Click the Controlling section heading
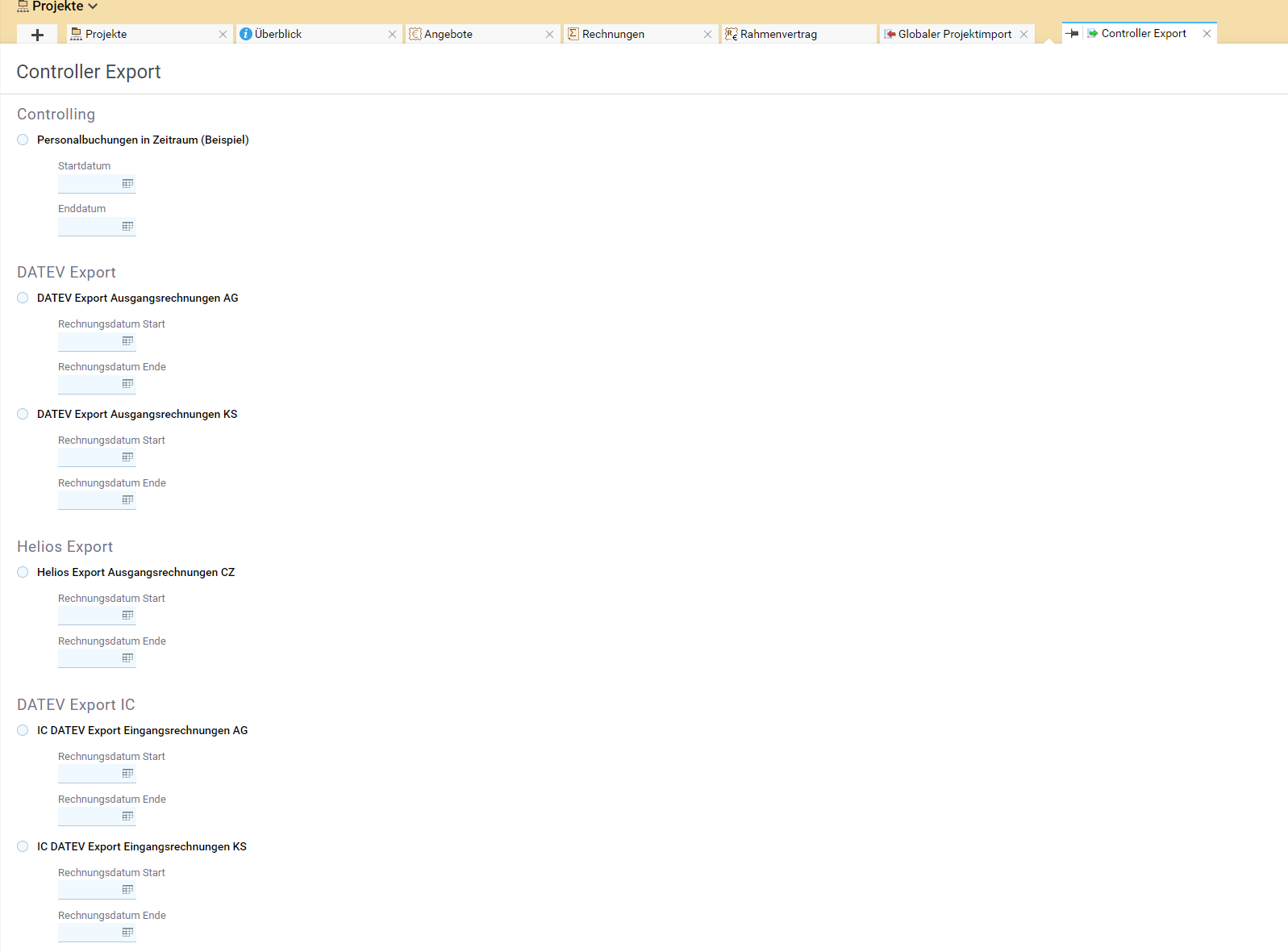 (56, 114)
